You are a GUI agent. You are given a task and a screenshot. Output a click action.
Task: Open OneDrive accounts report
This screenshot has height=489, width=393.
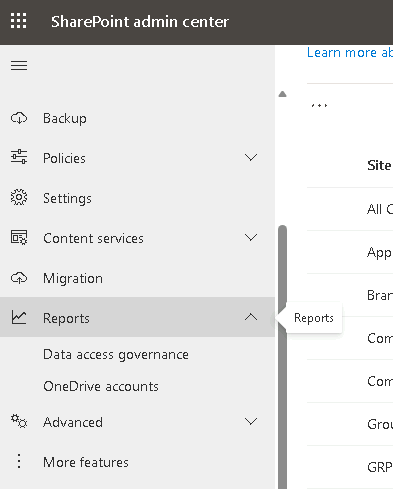(101, 386)
